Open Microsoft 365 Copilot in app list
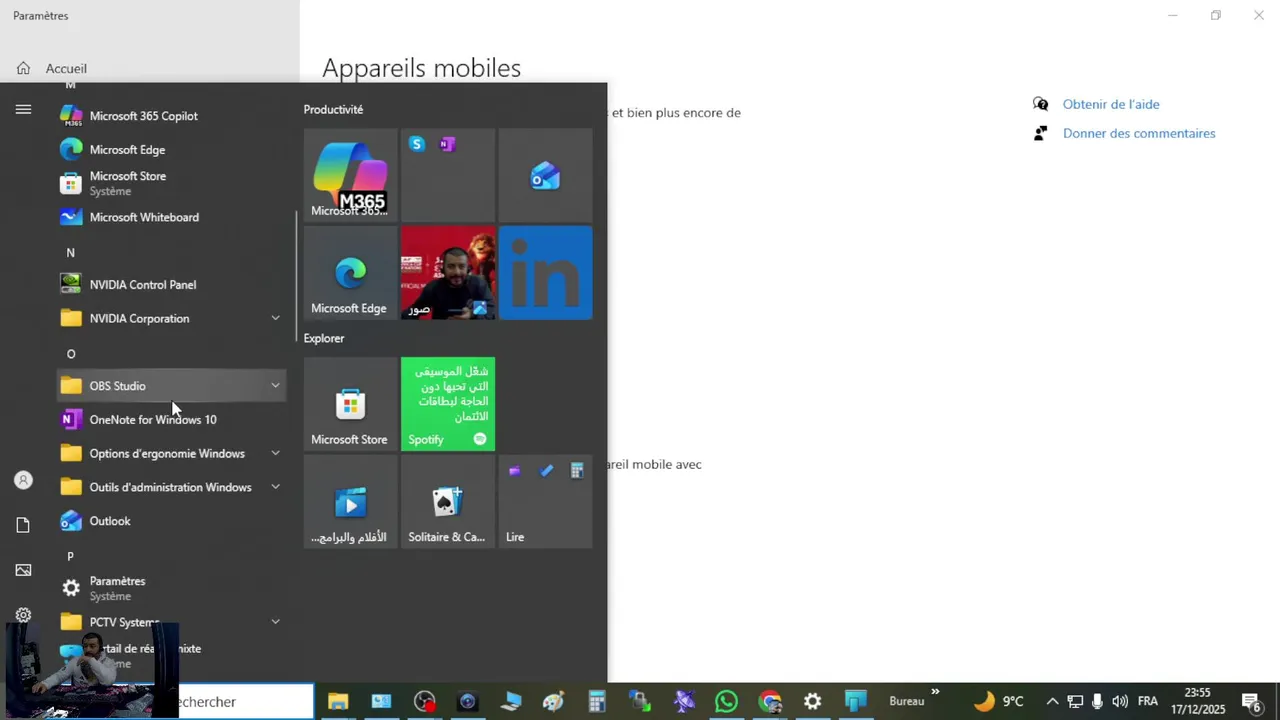 (171, 116)
